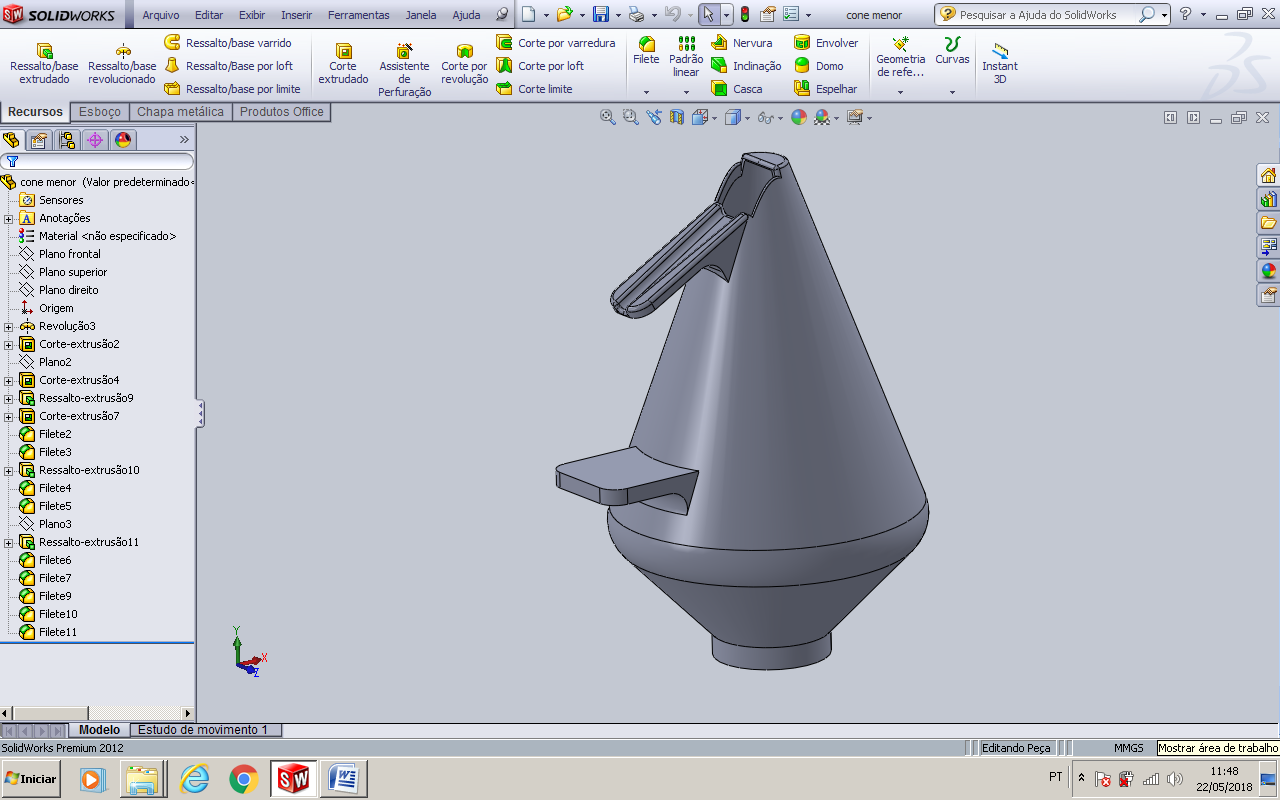Expand the Corte-extrusão2 feature
Image resolution: width=1280 pixels, height=800 pixels.
point(9,344)
